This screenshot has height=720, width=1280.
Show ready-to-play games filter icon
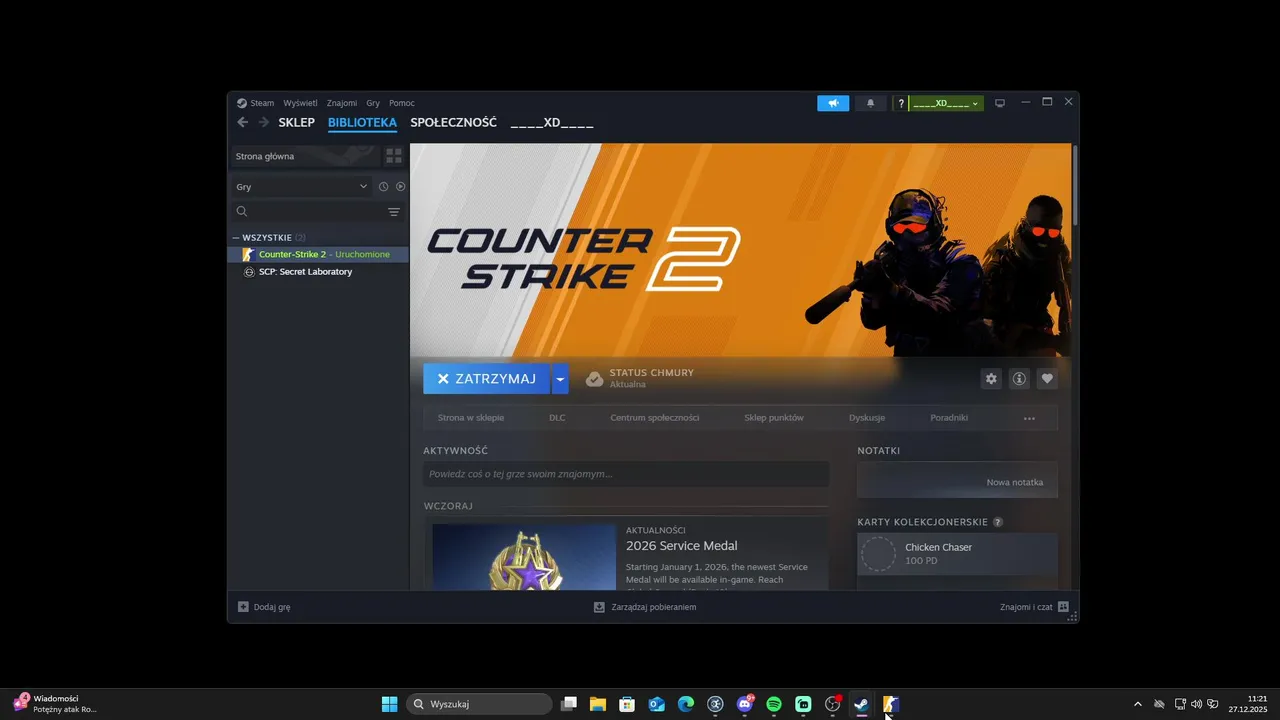[400, 187]
